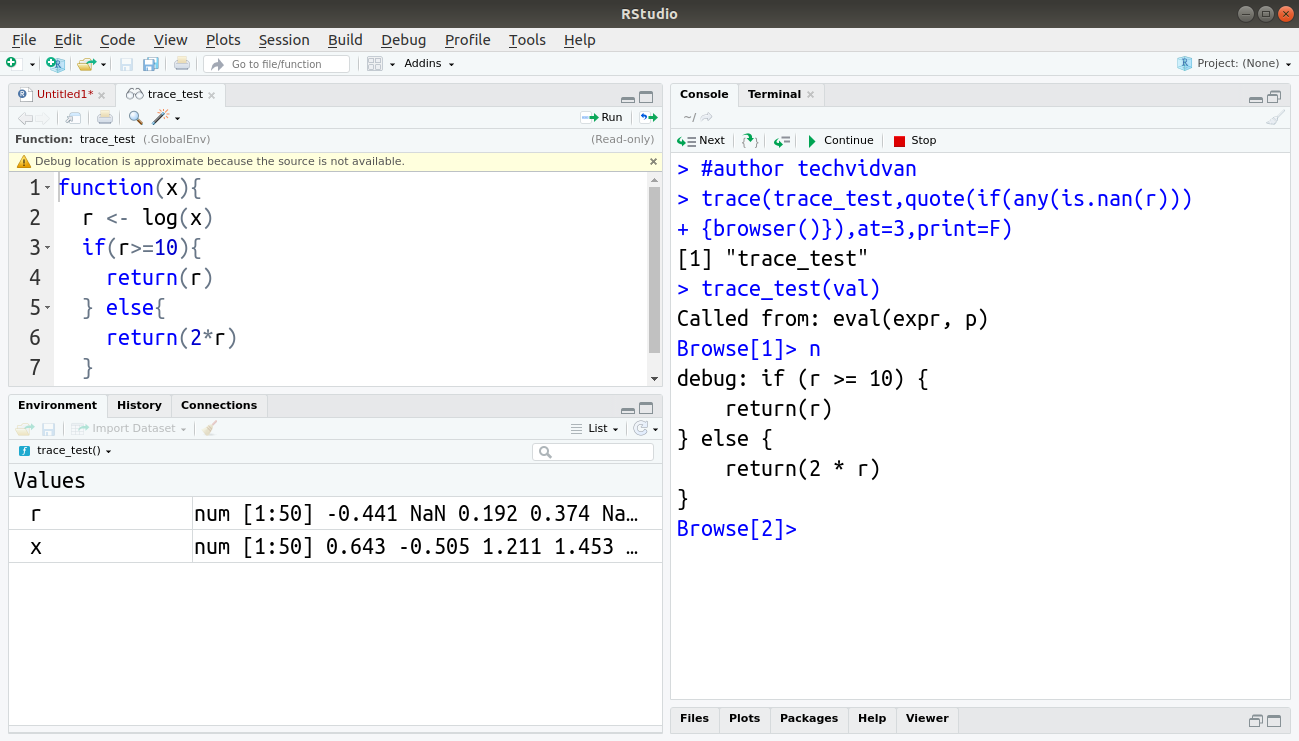Click the source editor vertical scrollbar
The height and width of the screenshot is (741, 1299).
pyautogui.click(x=655, y=270)
